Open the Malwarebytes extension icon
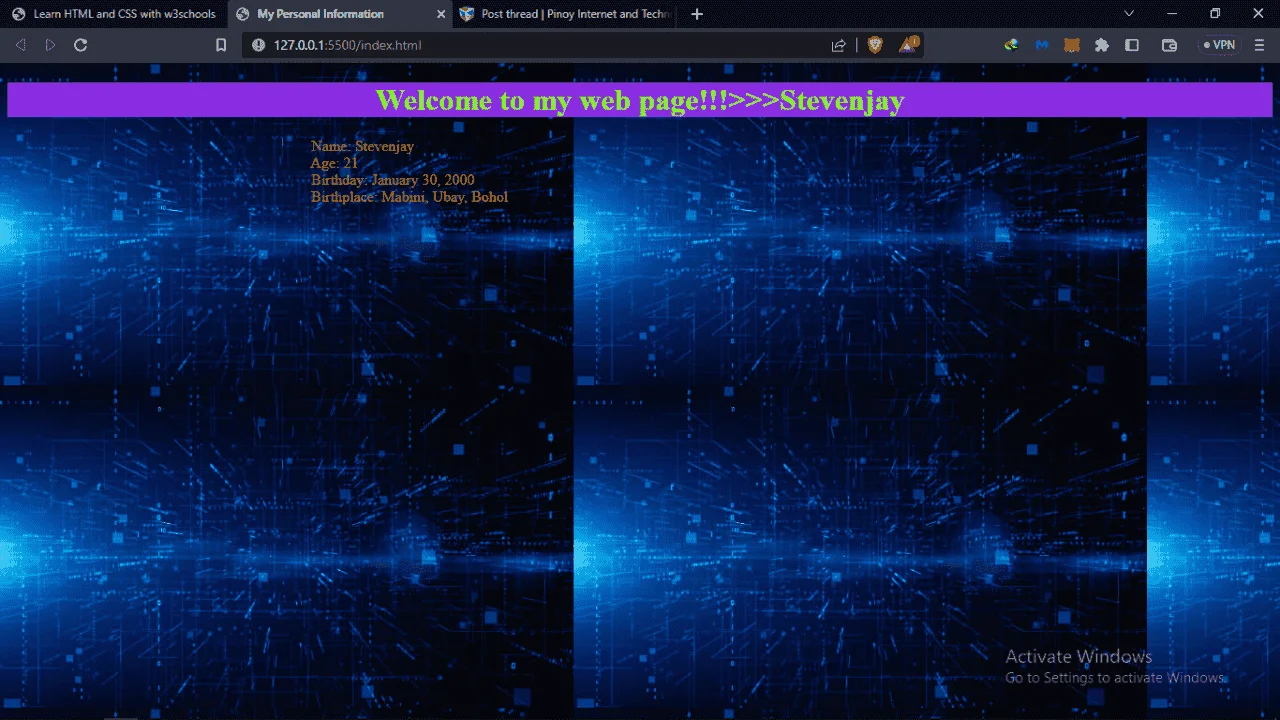The height and width of the screenshot is (720, 1280). [x=1041, y=45]
